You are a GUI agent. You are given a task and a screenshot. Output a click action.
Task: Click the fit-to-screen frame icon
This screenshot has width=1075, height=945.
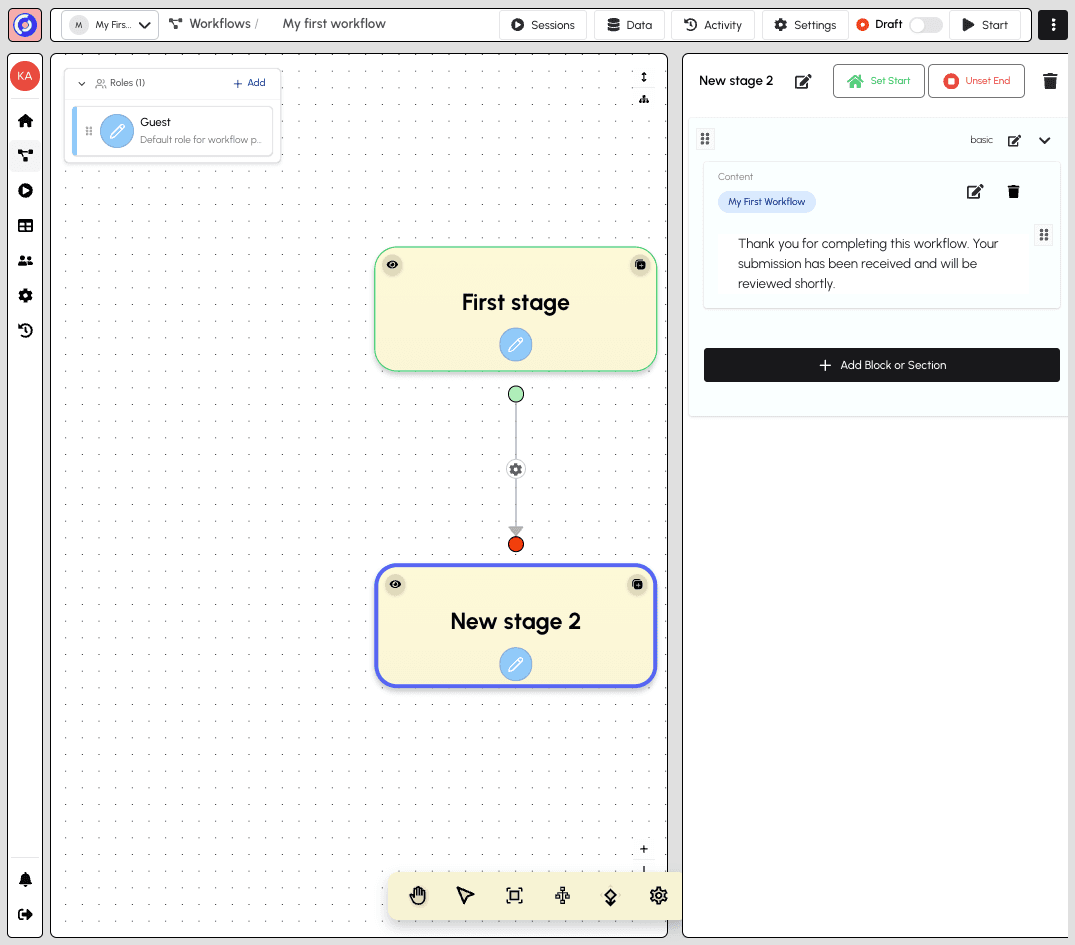point(514,895)
